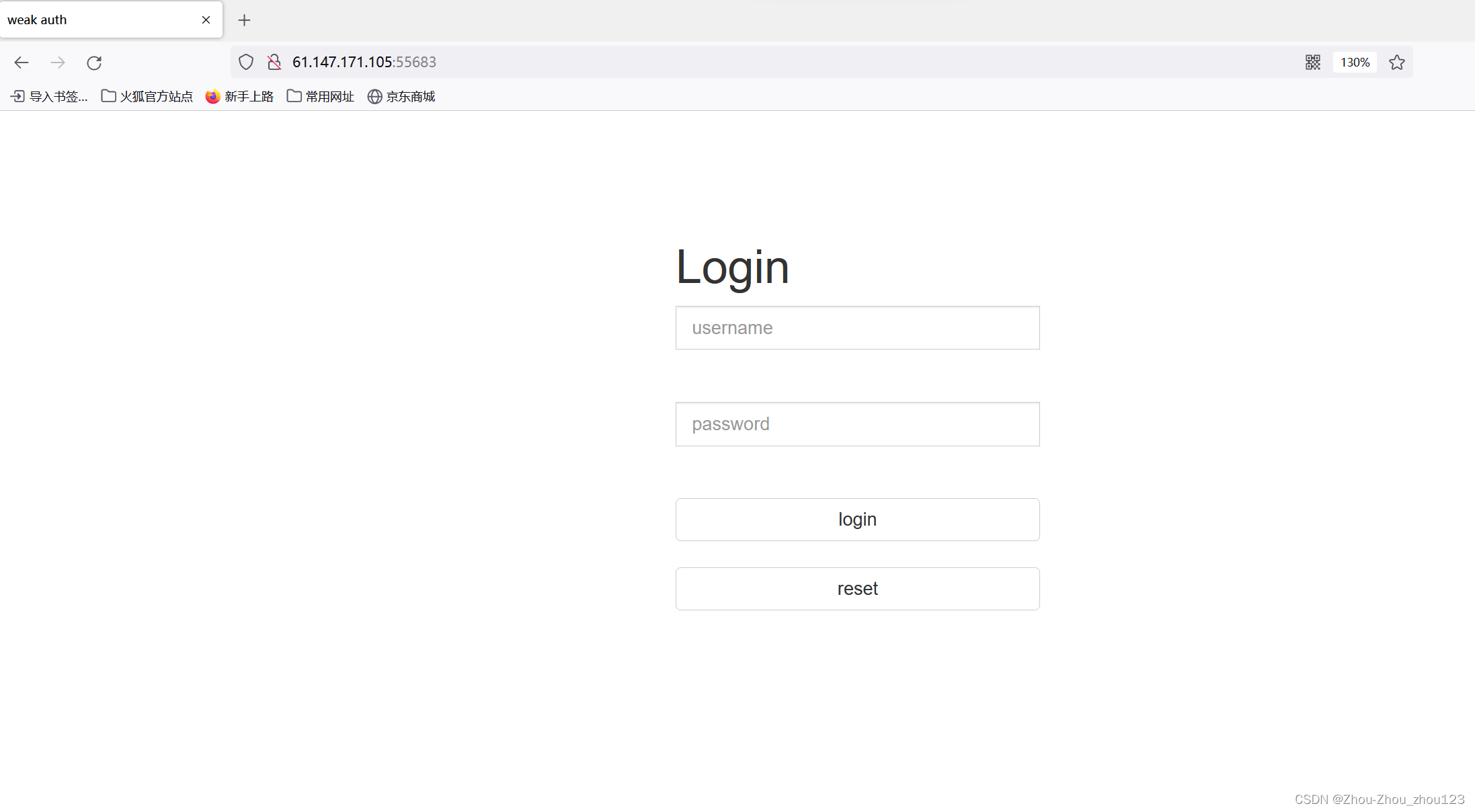Open the 火狐官方站点 bookmarks folder
The width and height of the screenshot is (1475, 812).
point(147,96)
